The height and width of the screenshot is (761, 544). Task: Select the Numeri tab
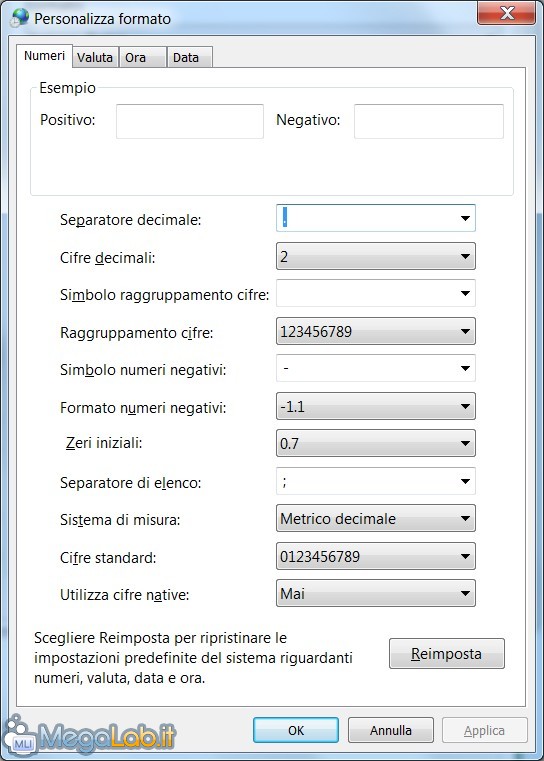coord(44,56)
